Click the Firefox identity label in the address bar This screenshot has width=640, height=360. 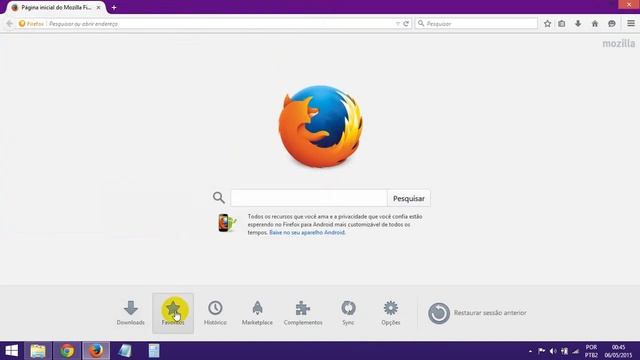pos(31,24)
